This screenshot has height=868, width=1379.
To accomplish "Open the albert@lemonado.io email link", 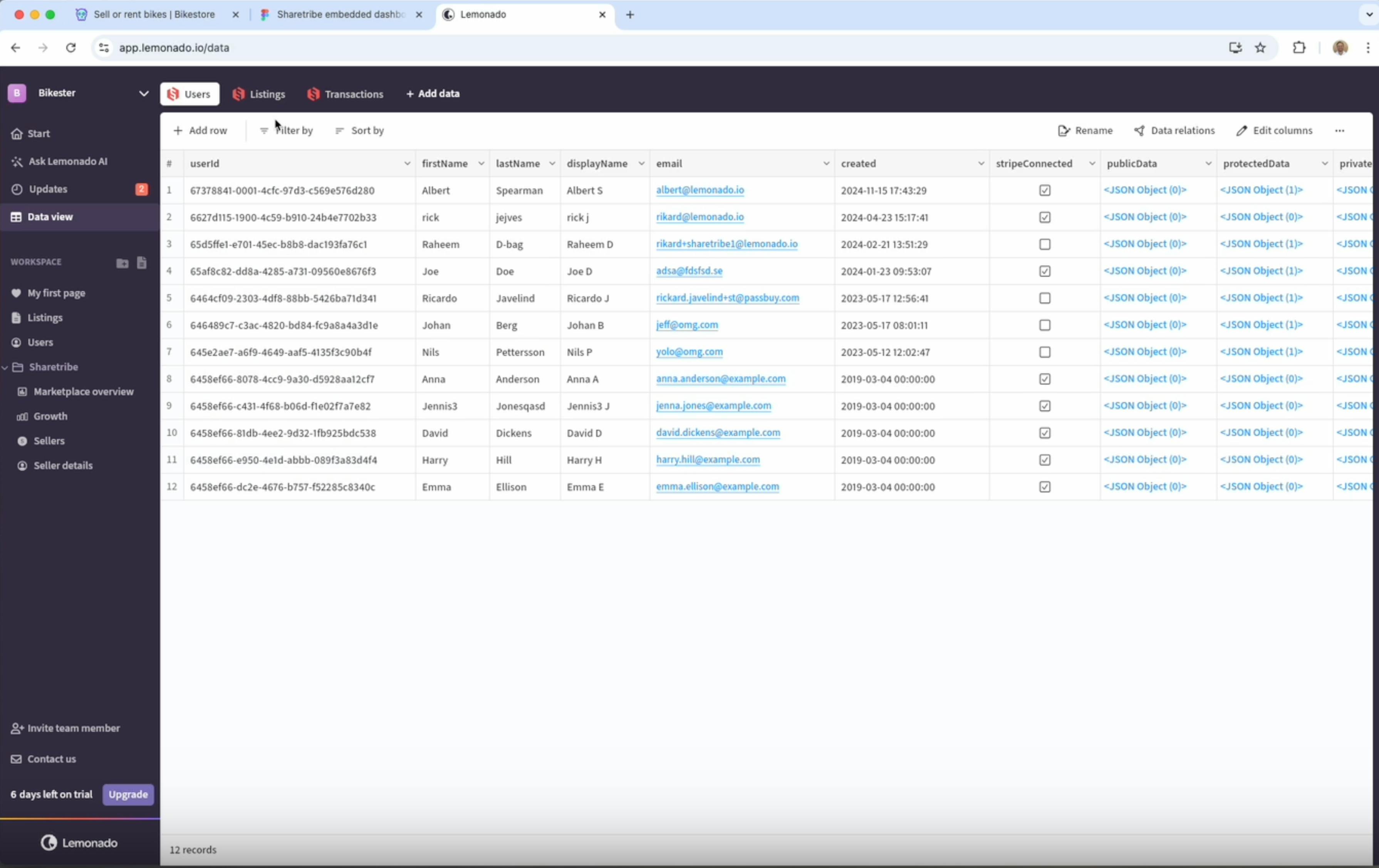I will point(700,190).
